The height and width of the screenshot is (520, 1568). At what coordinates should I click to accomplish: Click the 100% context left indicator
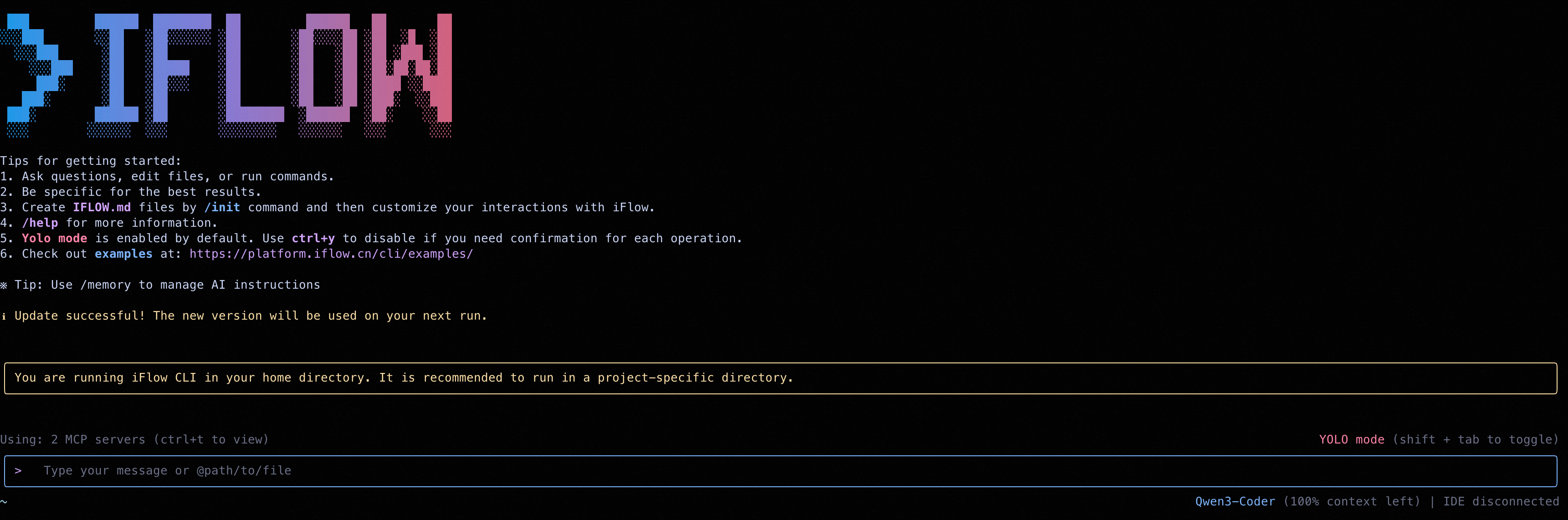click(x=1351, y=502)
